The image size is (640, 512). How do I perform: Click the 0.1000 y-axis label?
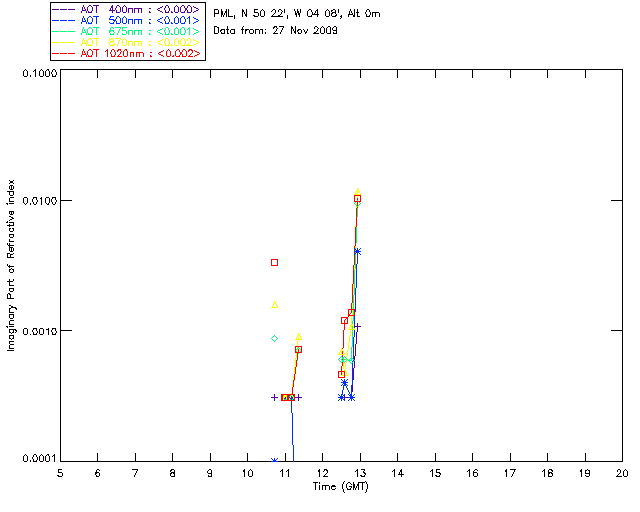tap(40, 73)
